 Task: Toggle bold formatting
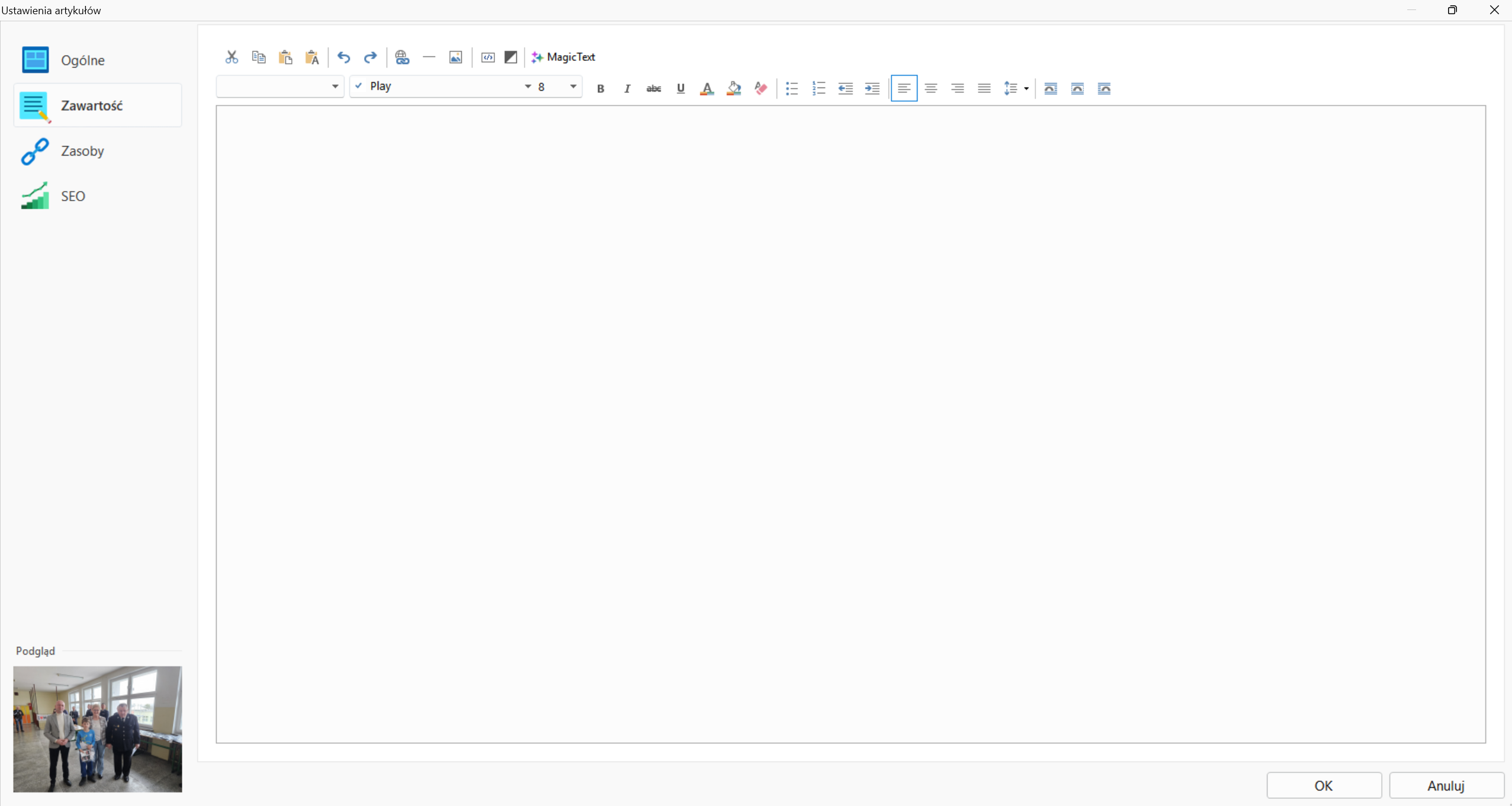tap(600, 89)
